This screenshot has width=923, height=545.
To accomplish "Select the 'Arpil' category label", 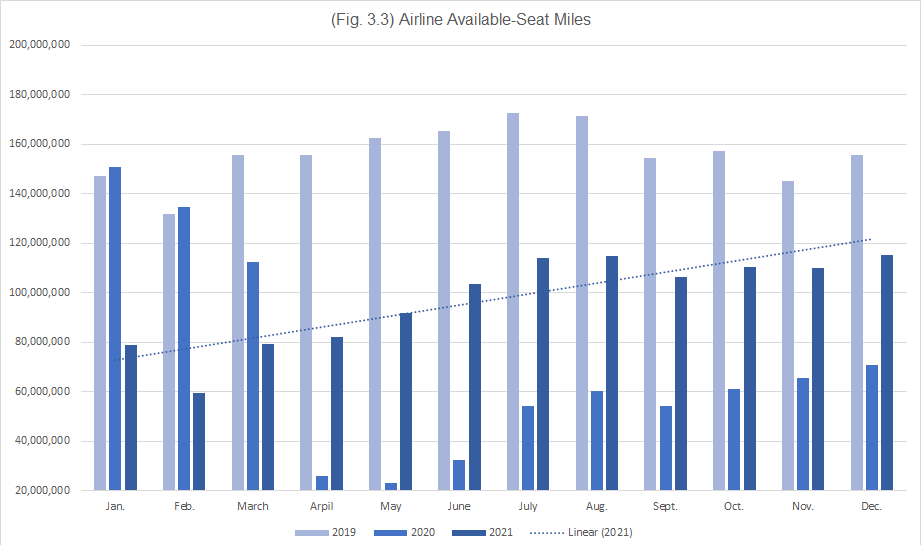I will tap(321, 506).
